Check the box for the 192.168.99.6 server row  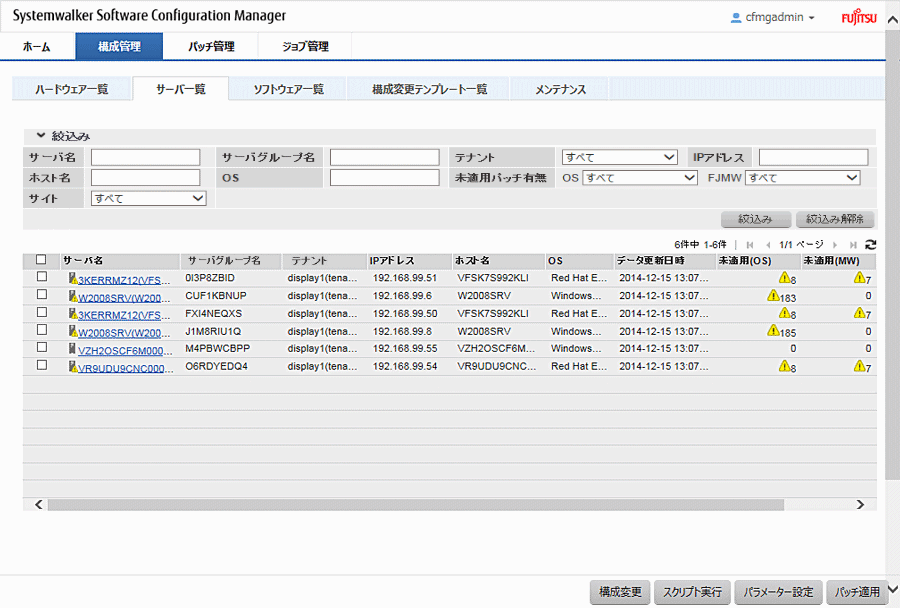[x=42, y=295]
